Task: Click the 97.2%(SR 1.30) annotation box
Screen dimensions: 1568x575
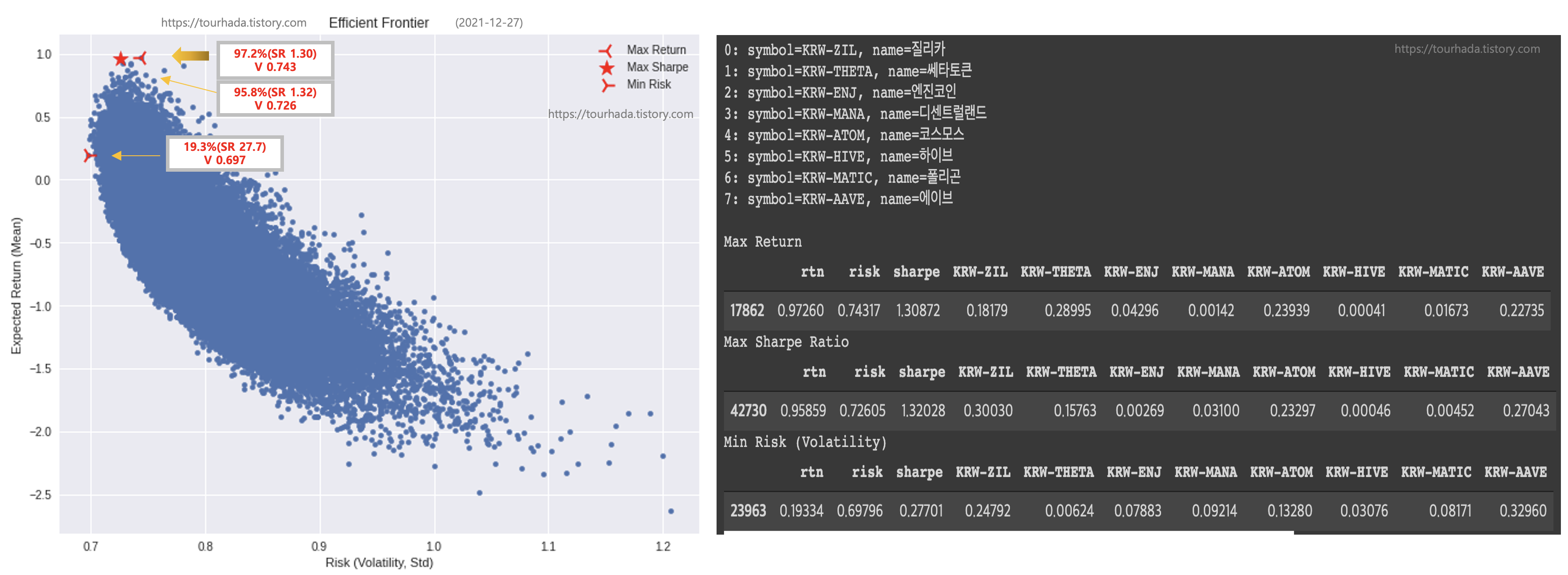Action: pos(275,60)
